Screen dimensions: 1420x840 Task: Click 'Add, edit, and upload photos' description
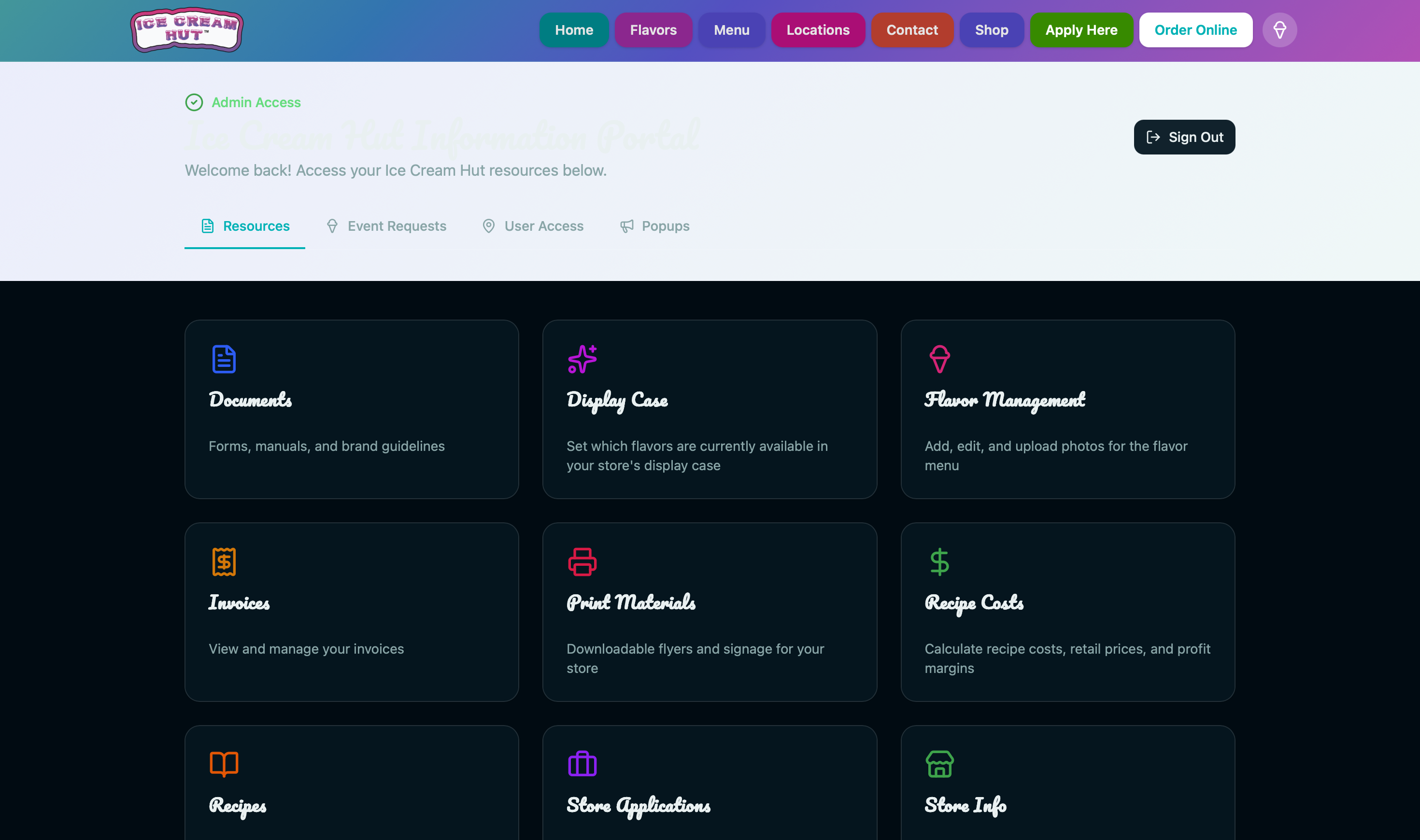[x=1056, y=456]
